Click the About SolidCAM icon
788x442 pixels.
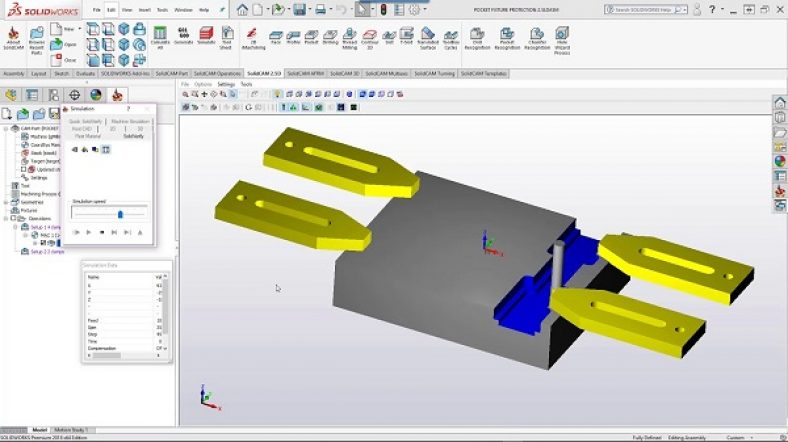point(13,38)
